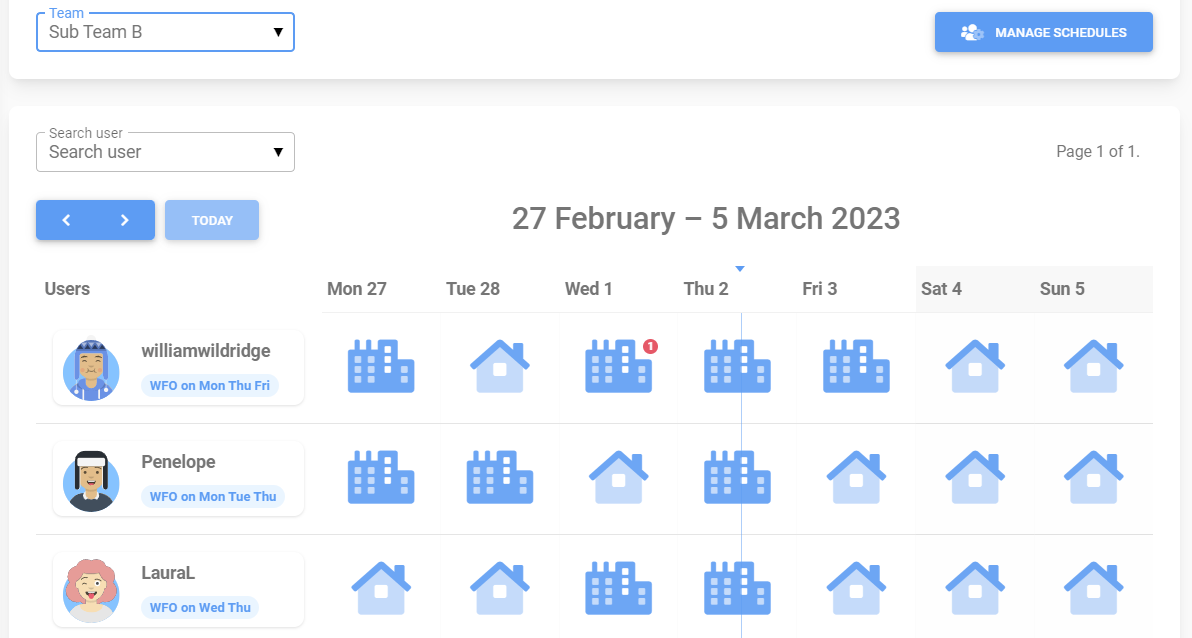This screenshot has width=1192, height=638.
Task: Click LauraL's office icon on Thu 2
Action: coord(737,588)
